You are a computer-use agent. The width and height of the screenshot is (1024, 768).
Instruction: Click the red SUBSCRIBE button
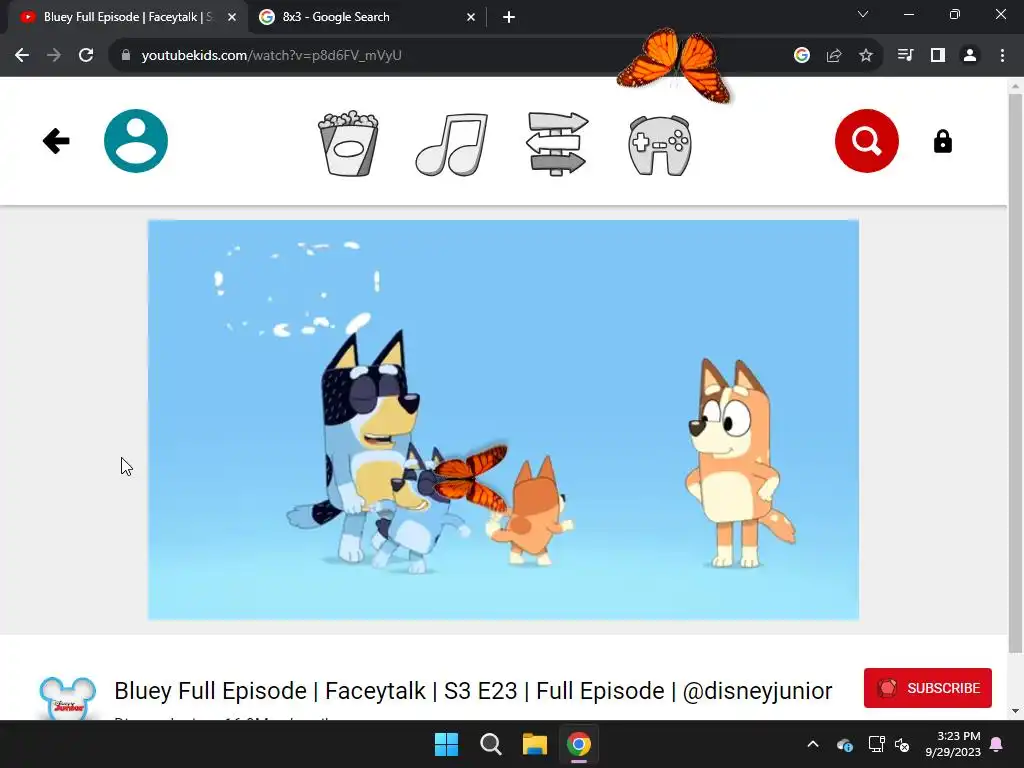(927, 688)
